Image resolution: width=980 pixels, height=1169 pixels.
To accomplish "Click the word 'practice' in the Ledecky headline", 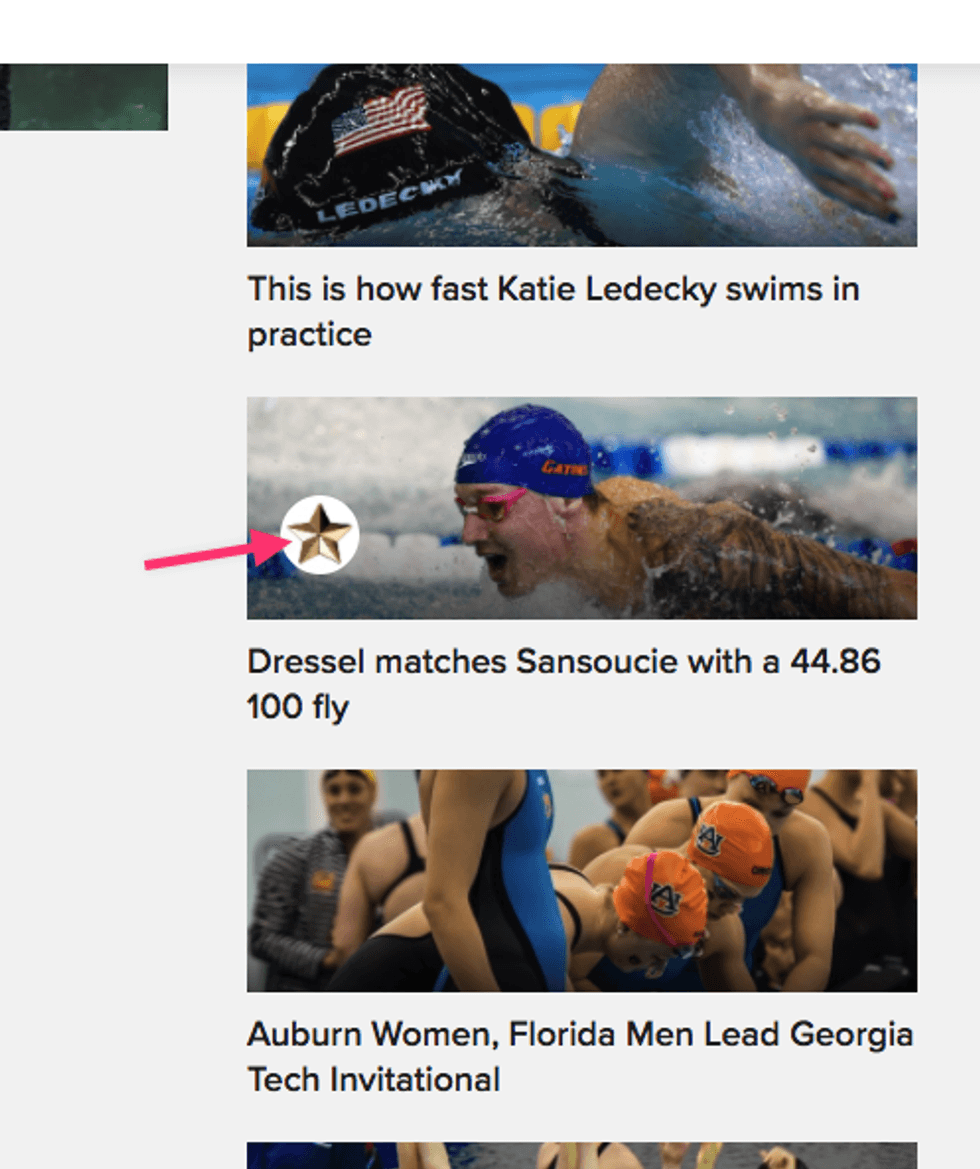I will click(x=310, y=335).
